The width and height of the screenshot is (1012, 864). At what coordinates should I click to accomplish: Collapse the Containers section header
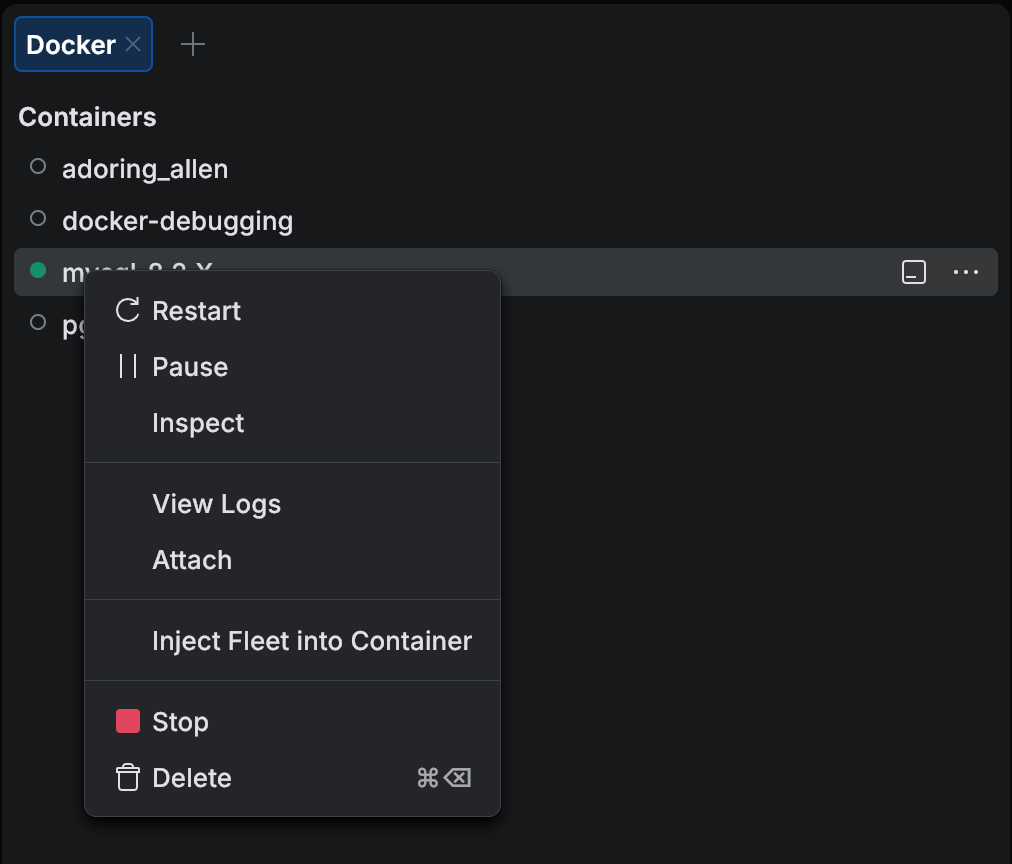pyautogui.click(x=87, y=117)
